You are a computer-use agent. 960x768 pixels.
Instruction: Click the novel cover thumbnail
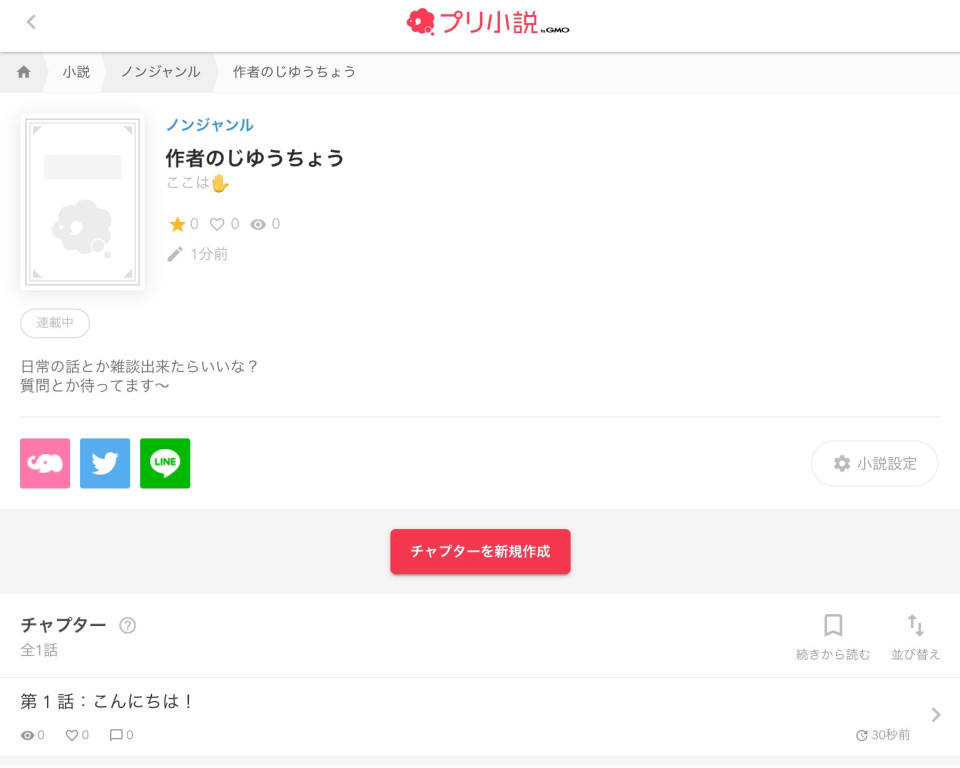83,202
